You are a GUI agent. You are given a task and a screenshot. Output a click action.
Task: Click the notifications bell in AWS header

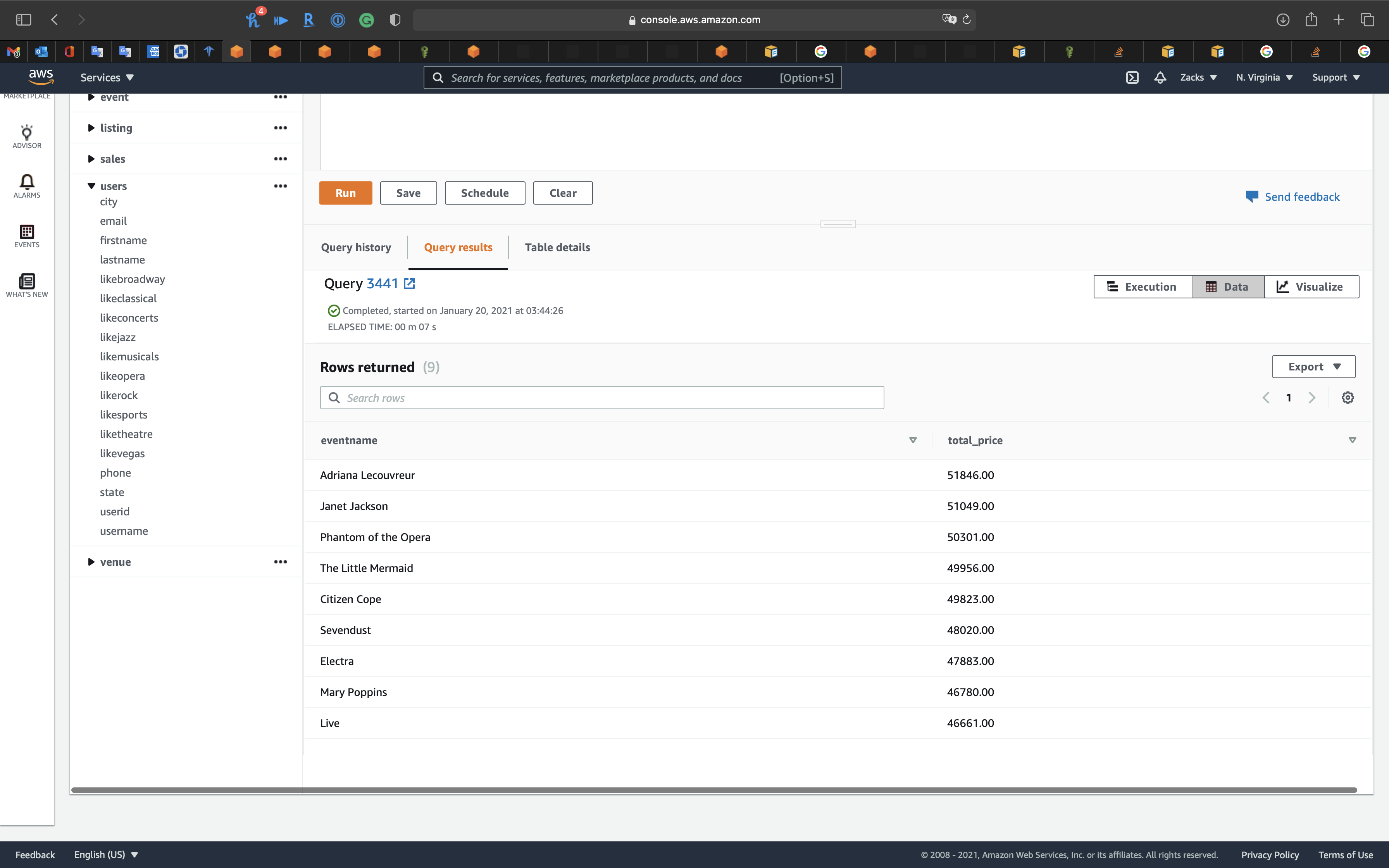1160,77
